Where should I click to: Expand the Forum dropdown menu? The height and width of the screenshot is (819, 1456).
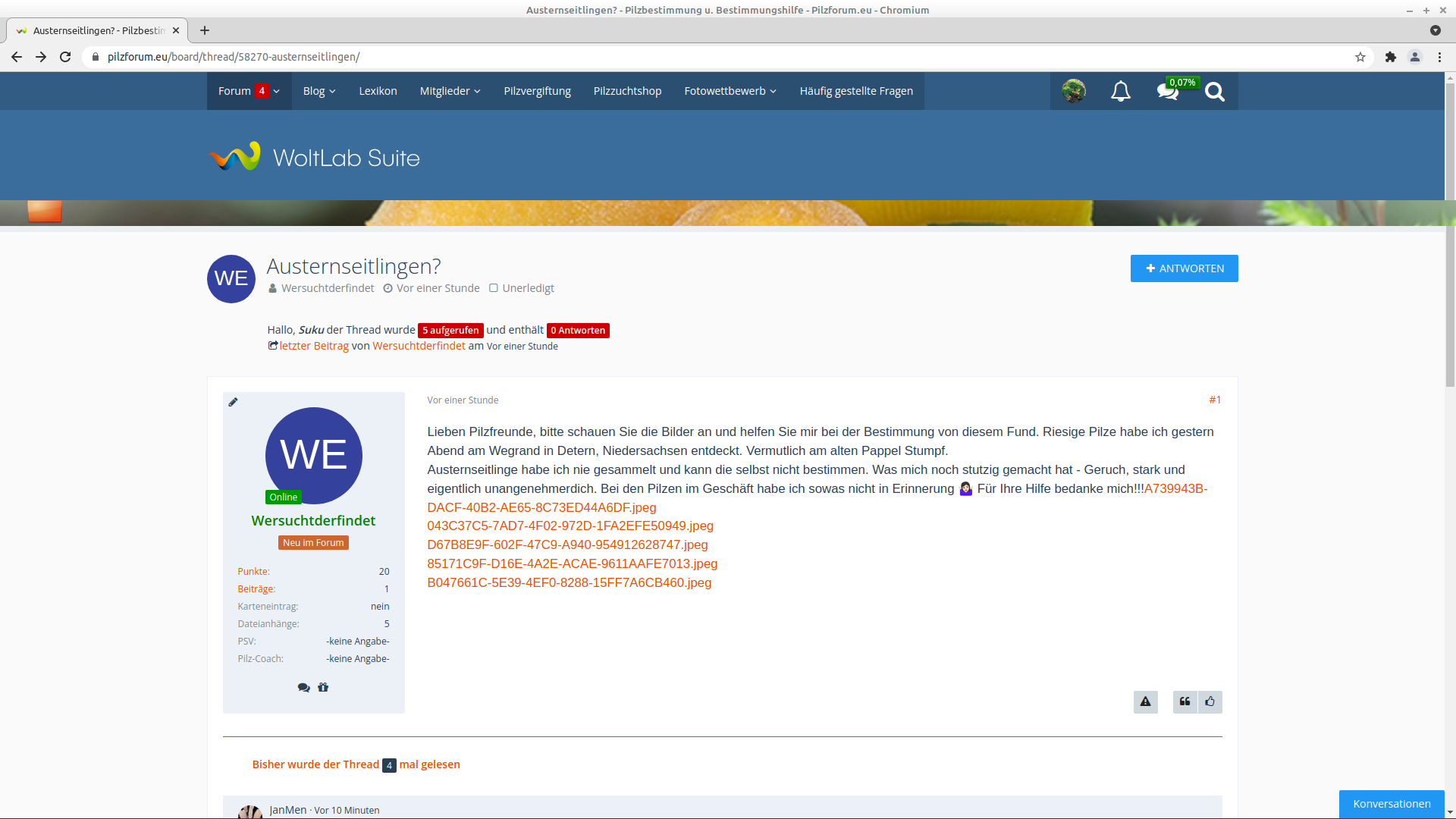(249, 91)
